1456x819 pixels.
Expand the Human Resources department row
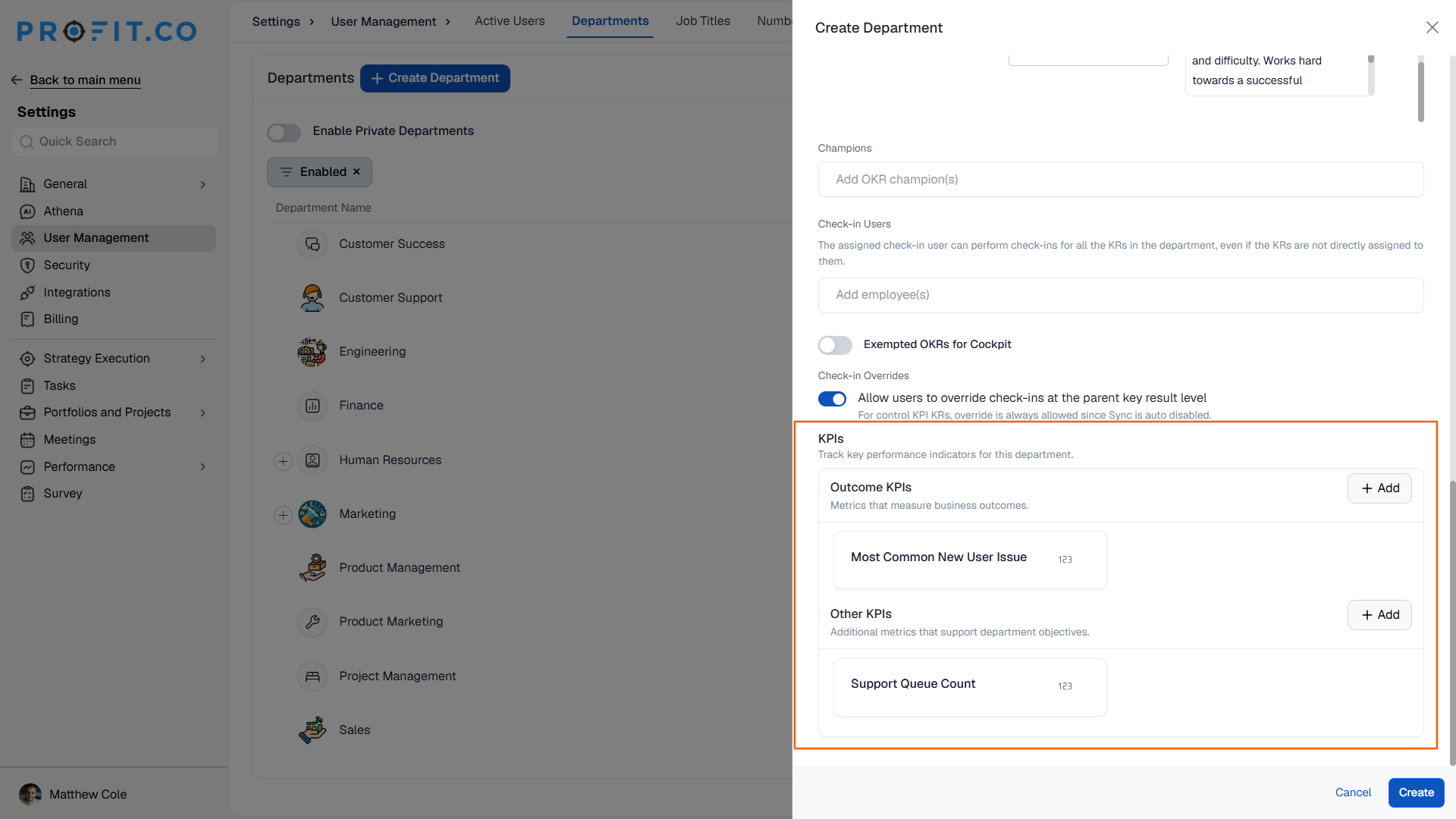pyautogui.click(x=283, y=460)
